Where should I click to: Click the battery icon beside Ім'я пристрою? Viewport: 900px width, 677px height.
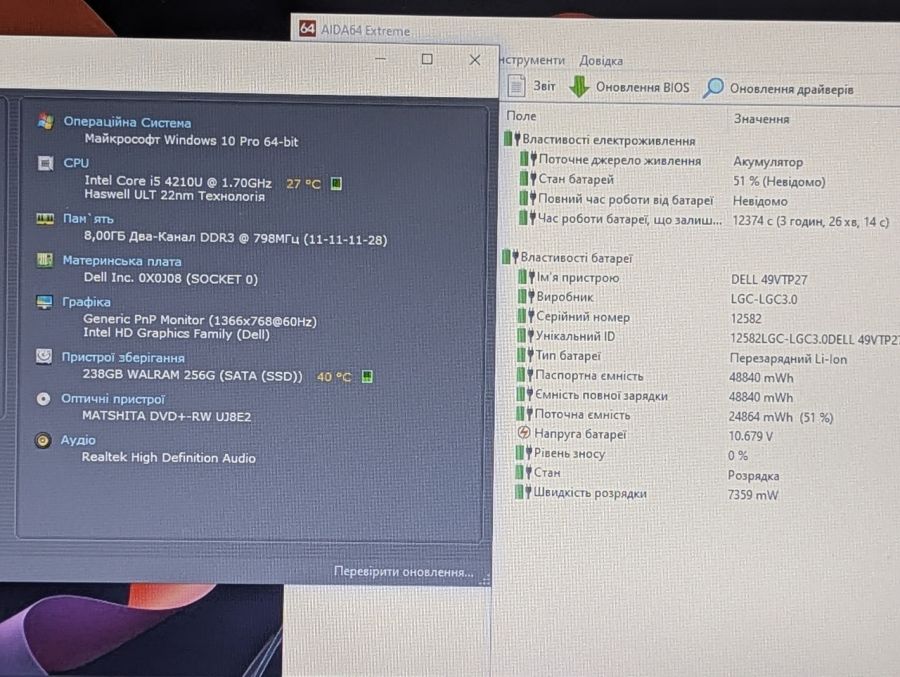(526, 277)
